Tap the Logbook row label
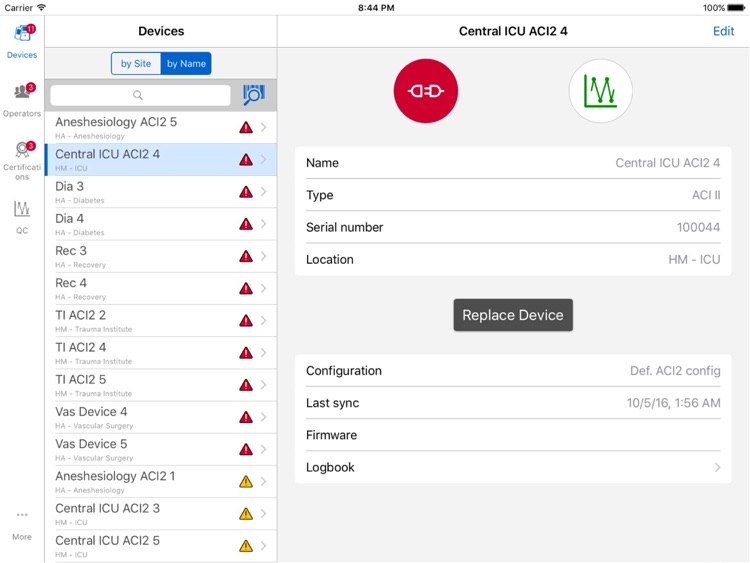Image resolution: width=750 pixels, height=563 pixels. (330, 467)
